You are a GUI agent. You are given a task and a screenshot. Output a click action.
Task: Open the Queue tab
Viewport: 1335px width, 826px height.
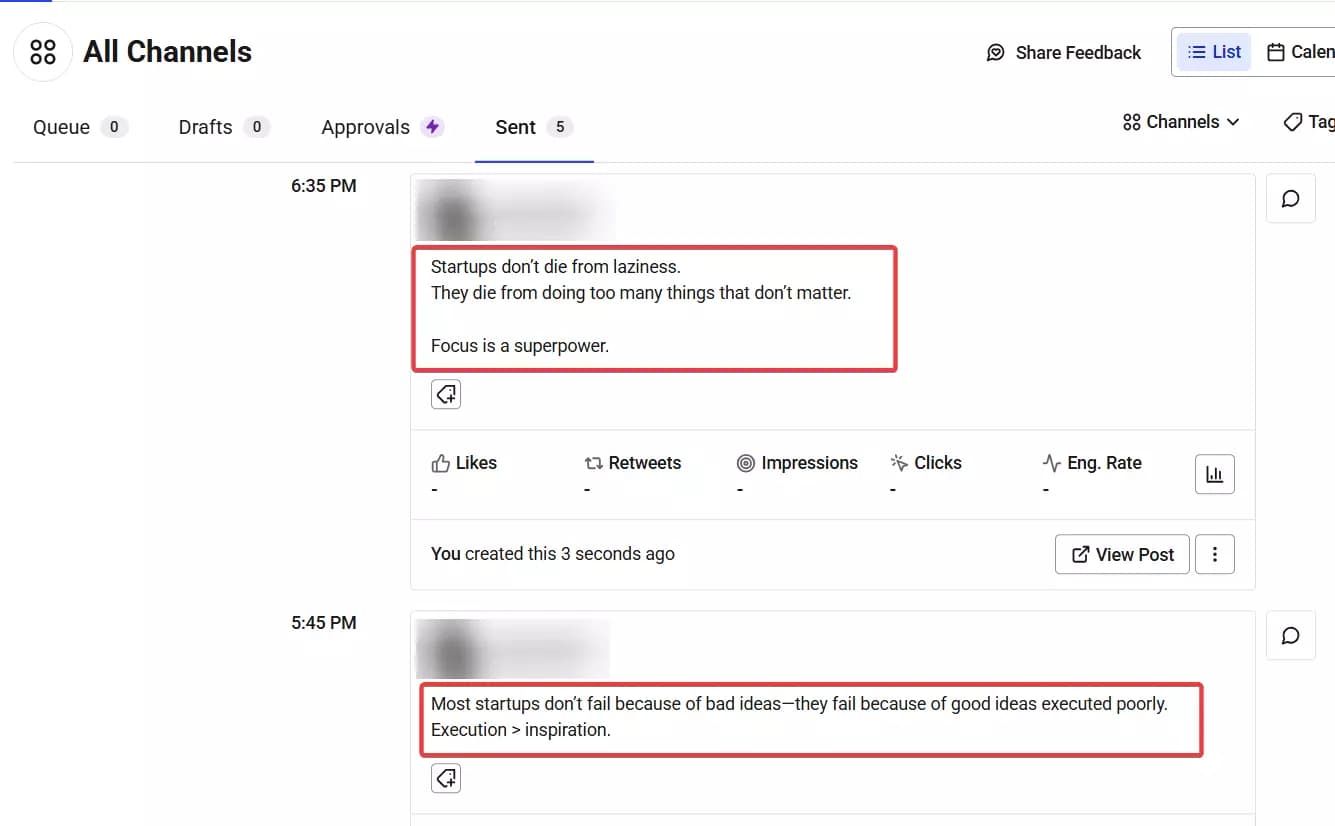click(x=80, y=127)
